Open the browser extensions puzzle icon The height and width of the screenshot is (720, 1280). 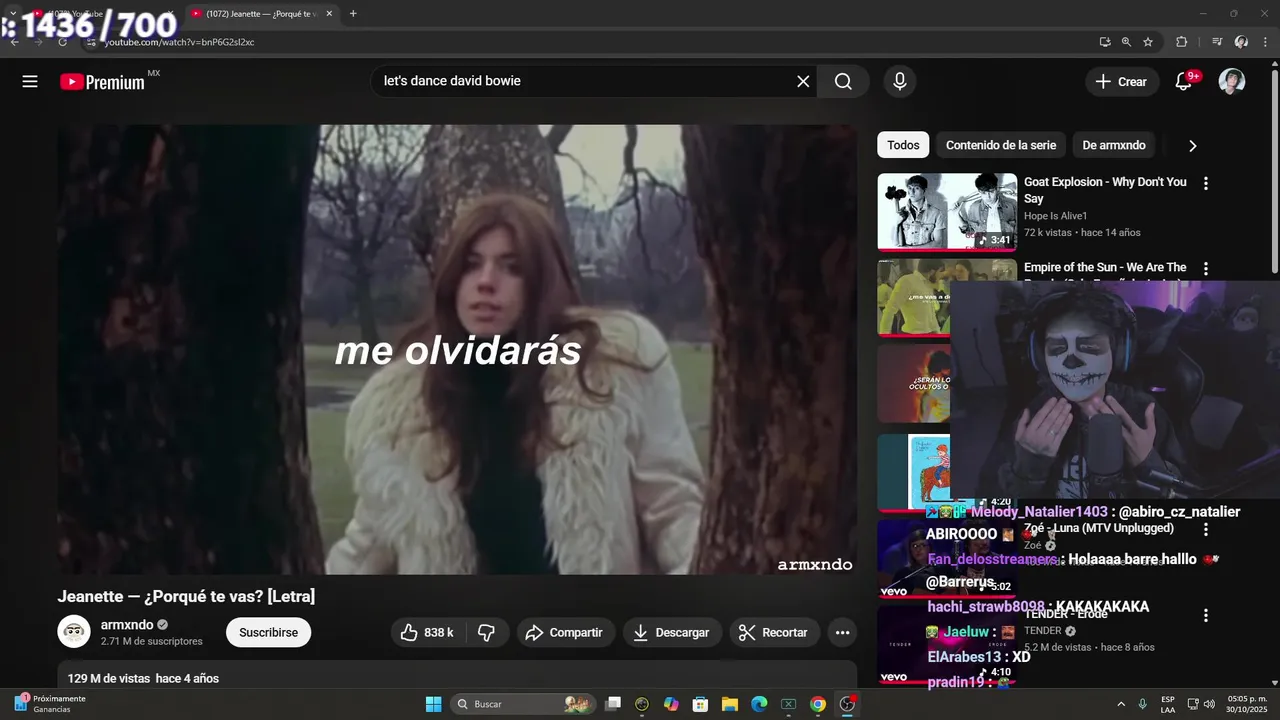pyautogui.click(x=1182, y=42)
